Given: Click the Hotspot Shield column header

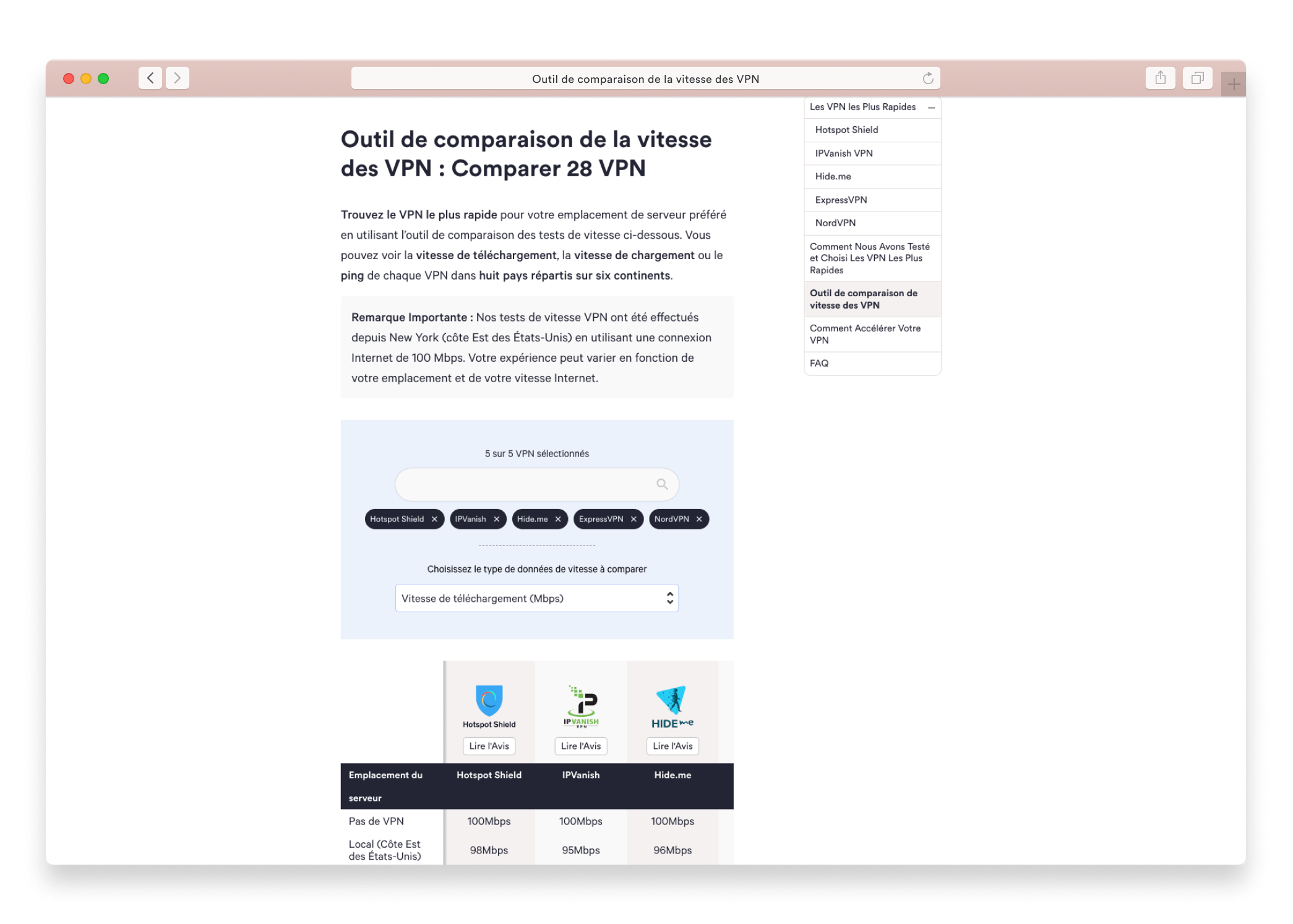Looking at the screenshot, I should pos(489,775).
